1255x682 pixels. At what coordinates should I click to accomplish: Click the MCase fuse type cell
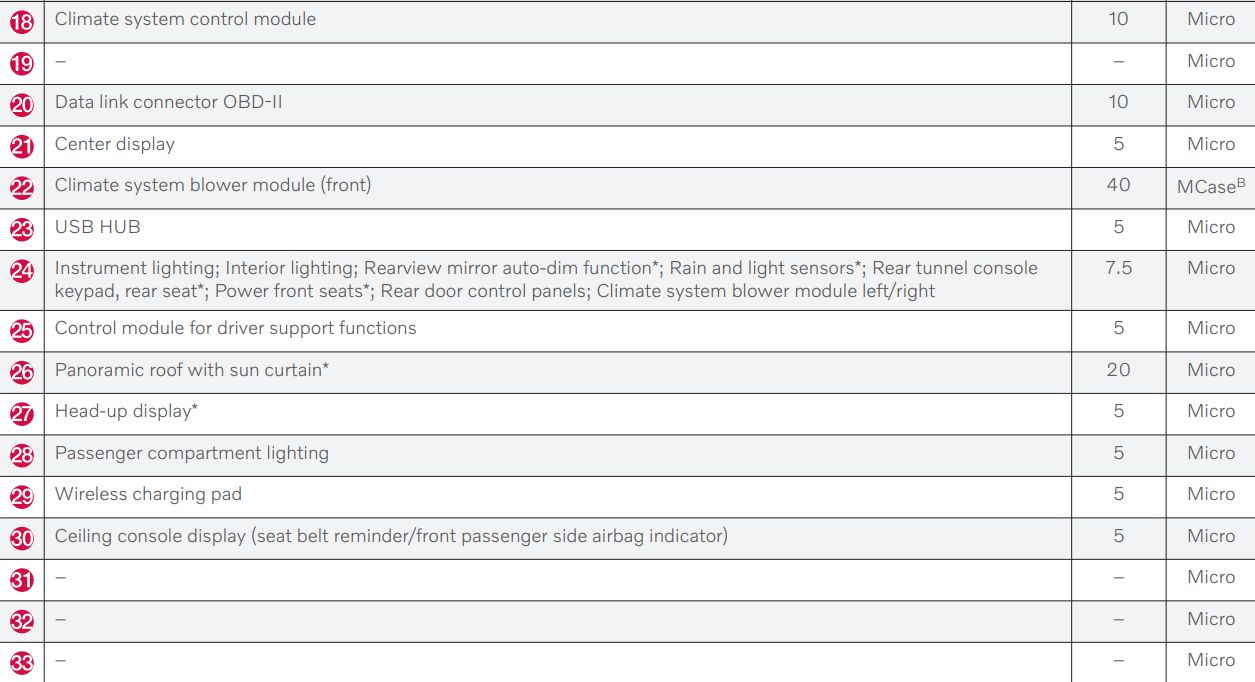point(1210,187)
